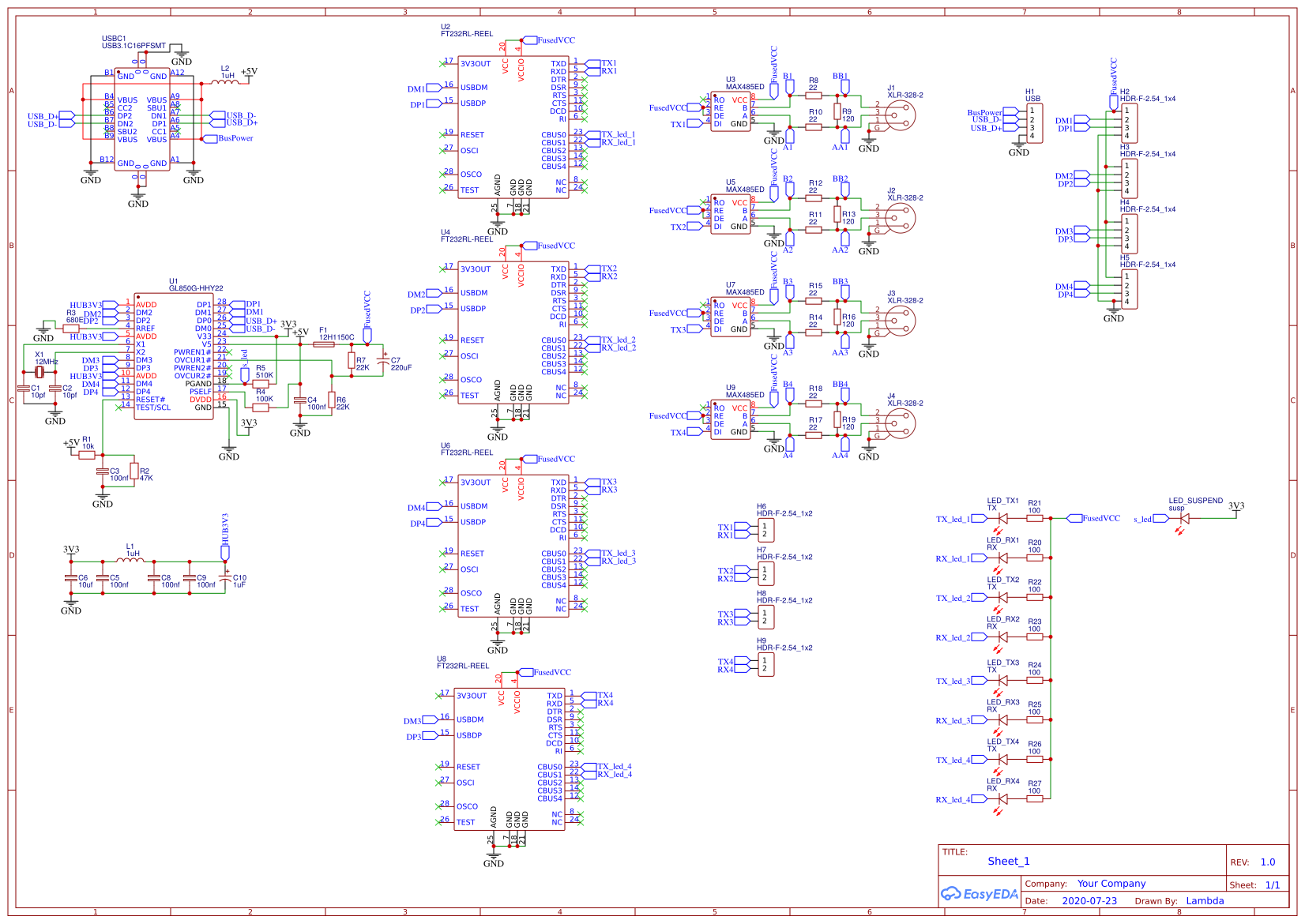Select the USBC1 USB3.1 connector symbol
1305x924 pixels.
tap(141, 118)
